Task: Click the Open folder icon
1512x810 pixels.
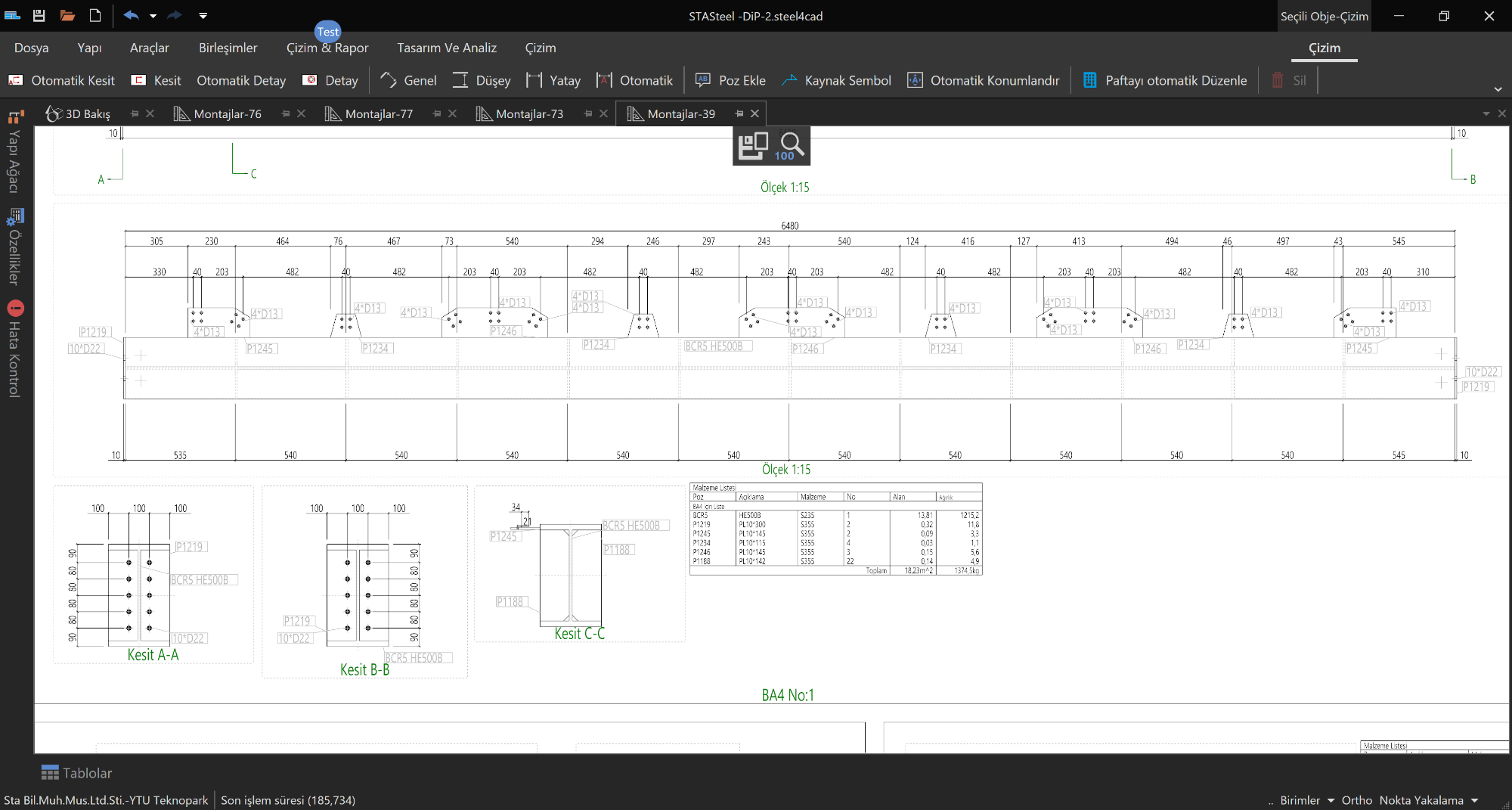Action: click(67, 15)
